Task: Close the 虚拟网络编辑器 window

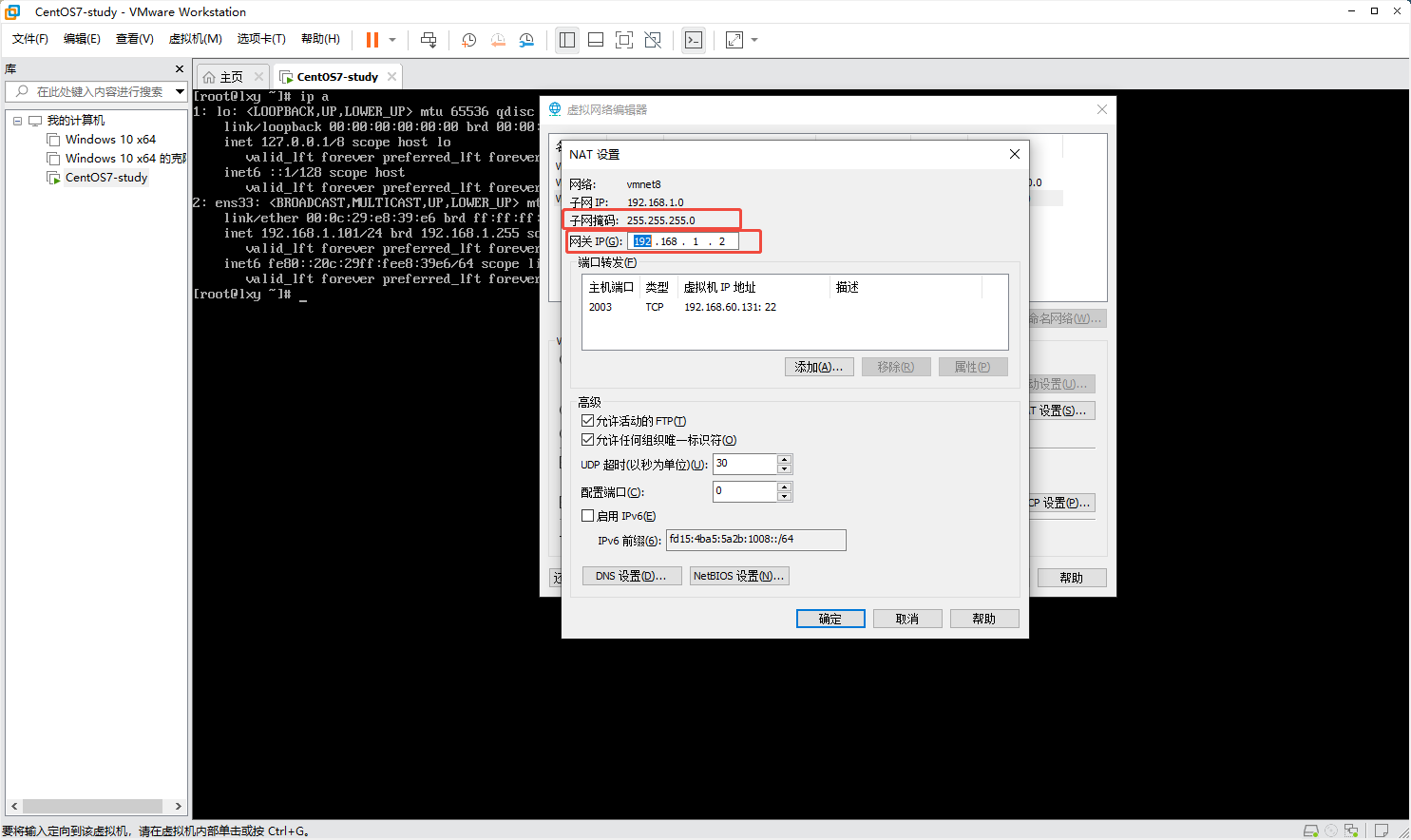Action: [x=1101, y=109]
